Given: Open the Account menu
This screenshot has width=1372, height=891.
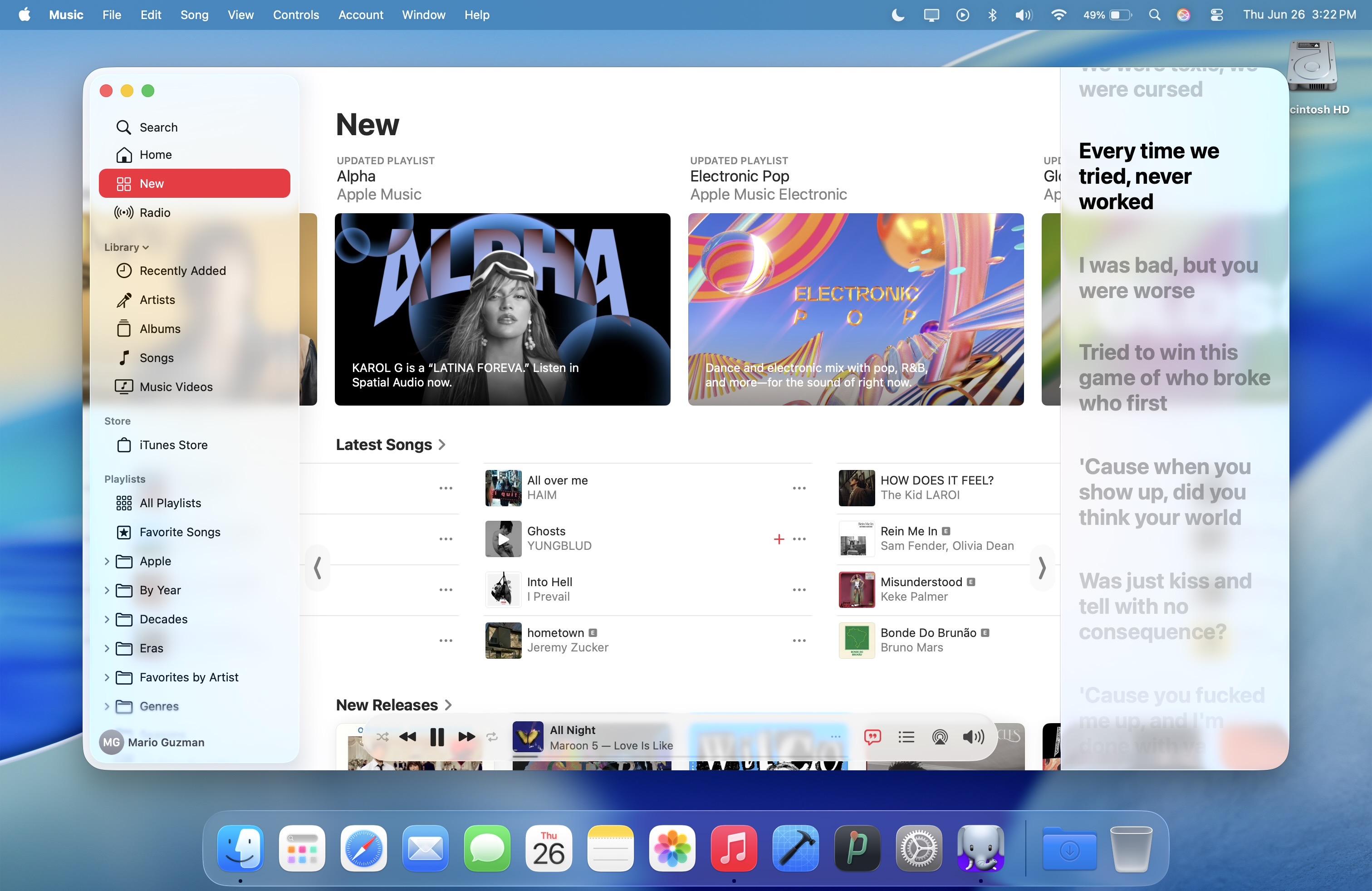Looking at the screenshot, I should [x=360, y=15].
